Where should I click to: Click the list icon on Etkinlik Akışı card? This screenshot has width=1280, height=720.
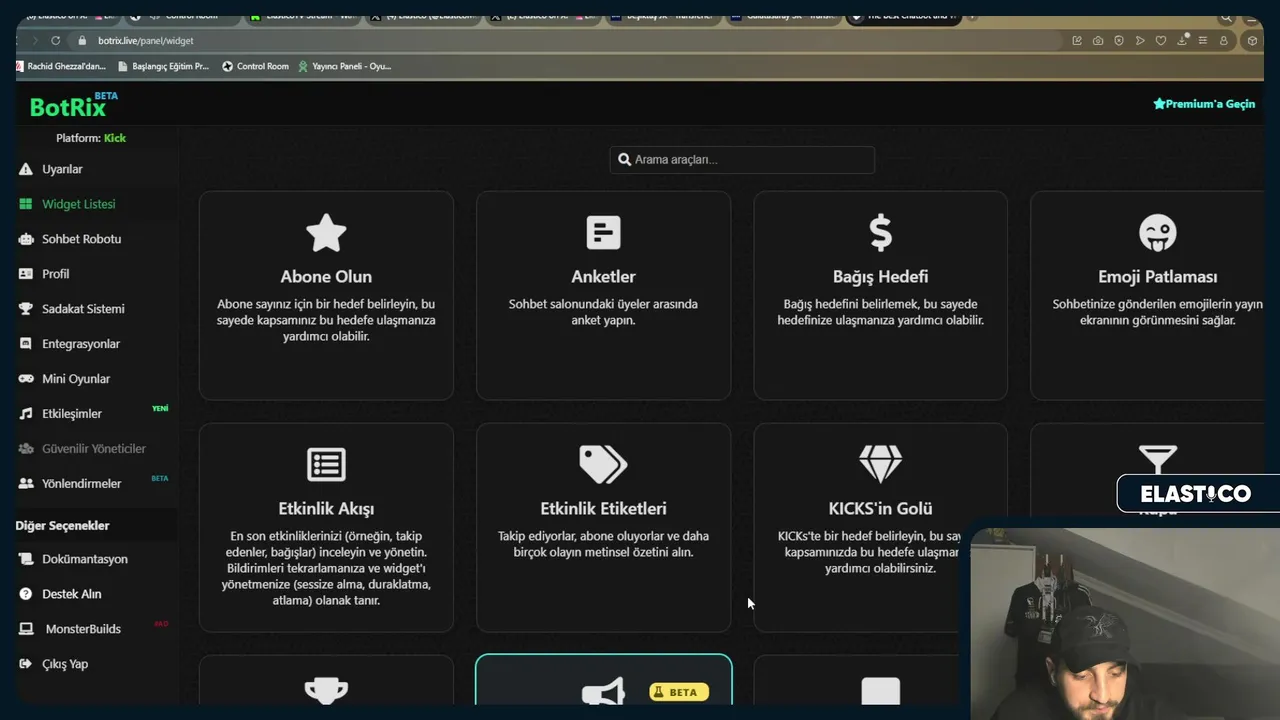[x=326, y=464]
